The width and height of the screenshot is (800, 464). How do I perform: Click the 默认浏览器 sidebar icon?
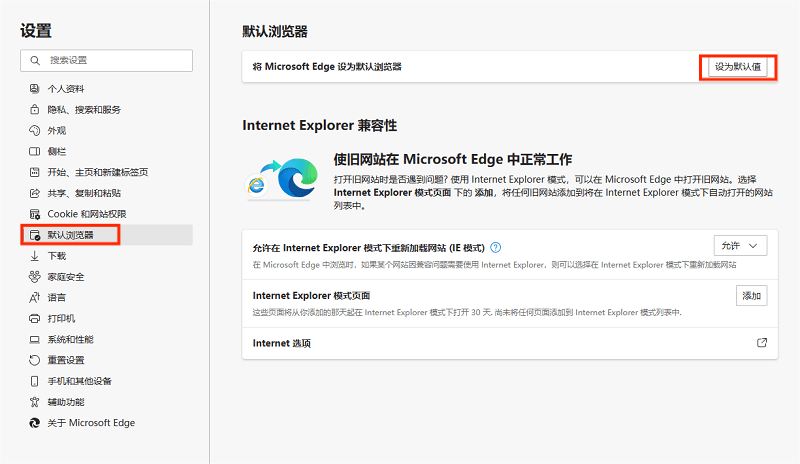tap(34, 235)
